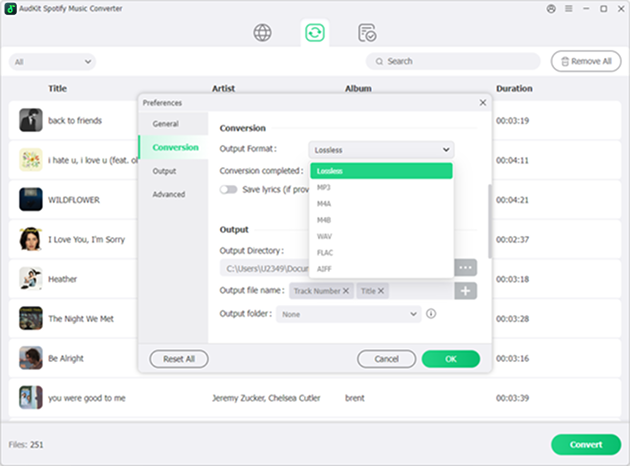Click Cancel in Preferences
This screenshot has height=467, width=630.
coord(387,359)
